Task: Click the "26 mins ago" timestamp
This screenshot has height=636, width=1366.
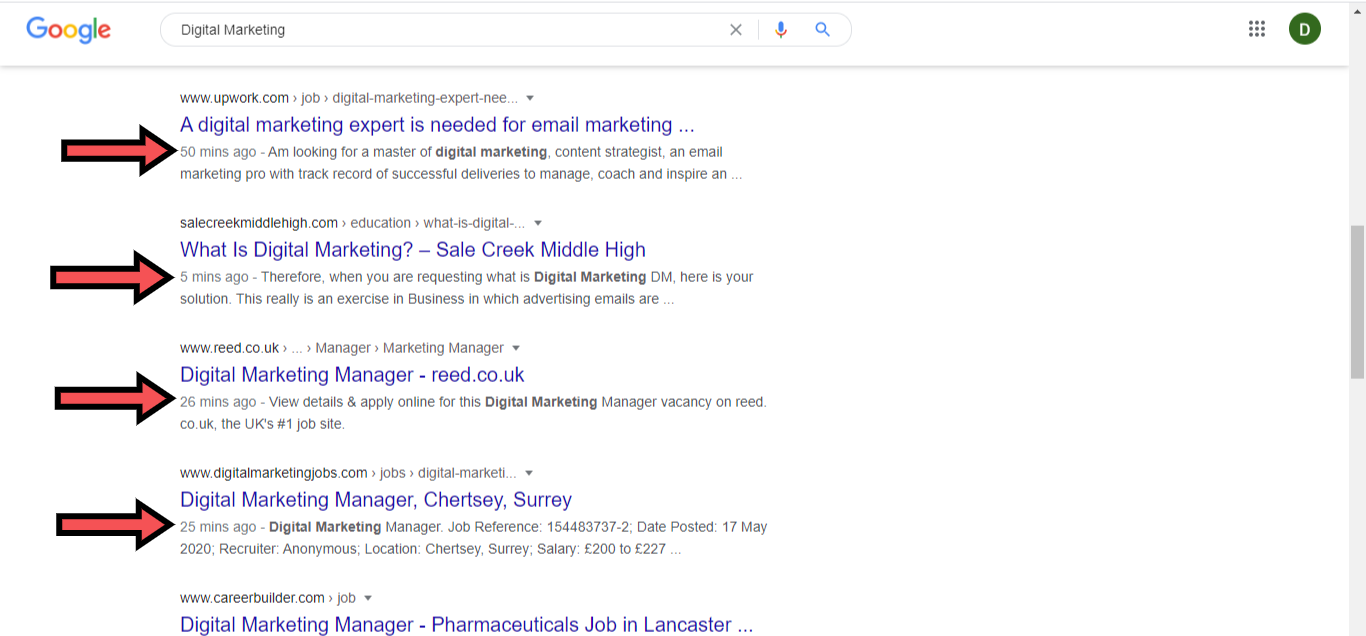Action: pyautogui.click(x=218, y=402)
